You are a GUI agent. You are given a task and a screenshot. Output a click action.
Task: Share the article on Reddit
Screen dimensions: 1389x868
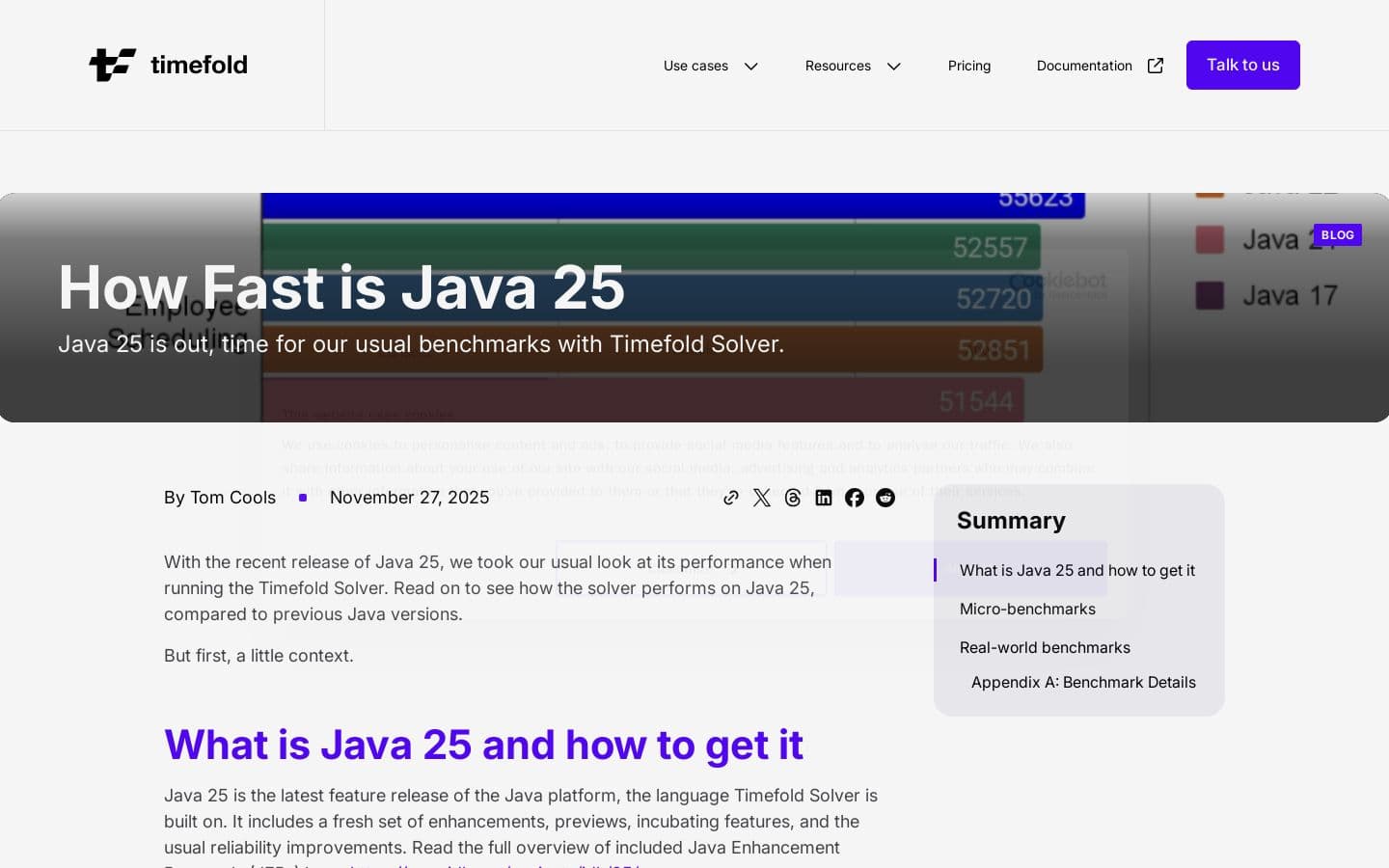click(885, 498)
